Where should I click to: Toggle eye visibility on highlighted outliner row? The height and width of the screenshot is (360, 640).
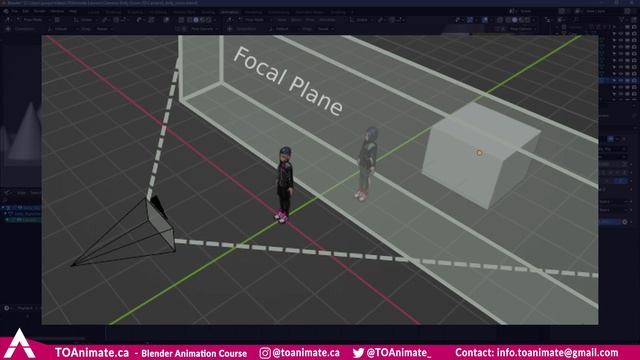[x=621, y=81]
